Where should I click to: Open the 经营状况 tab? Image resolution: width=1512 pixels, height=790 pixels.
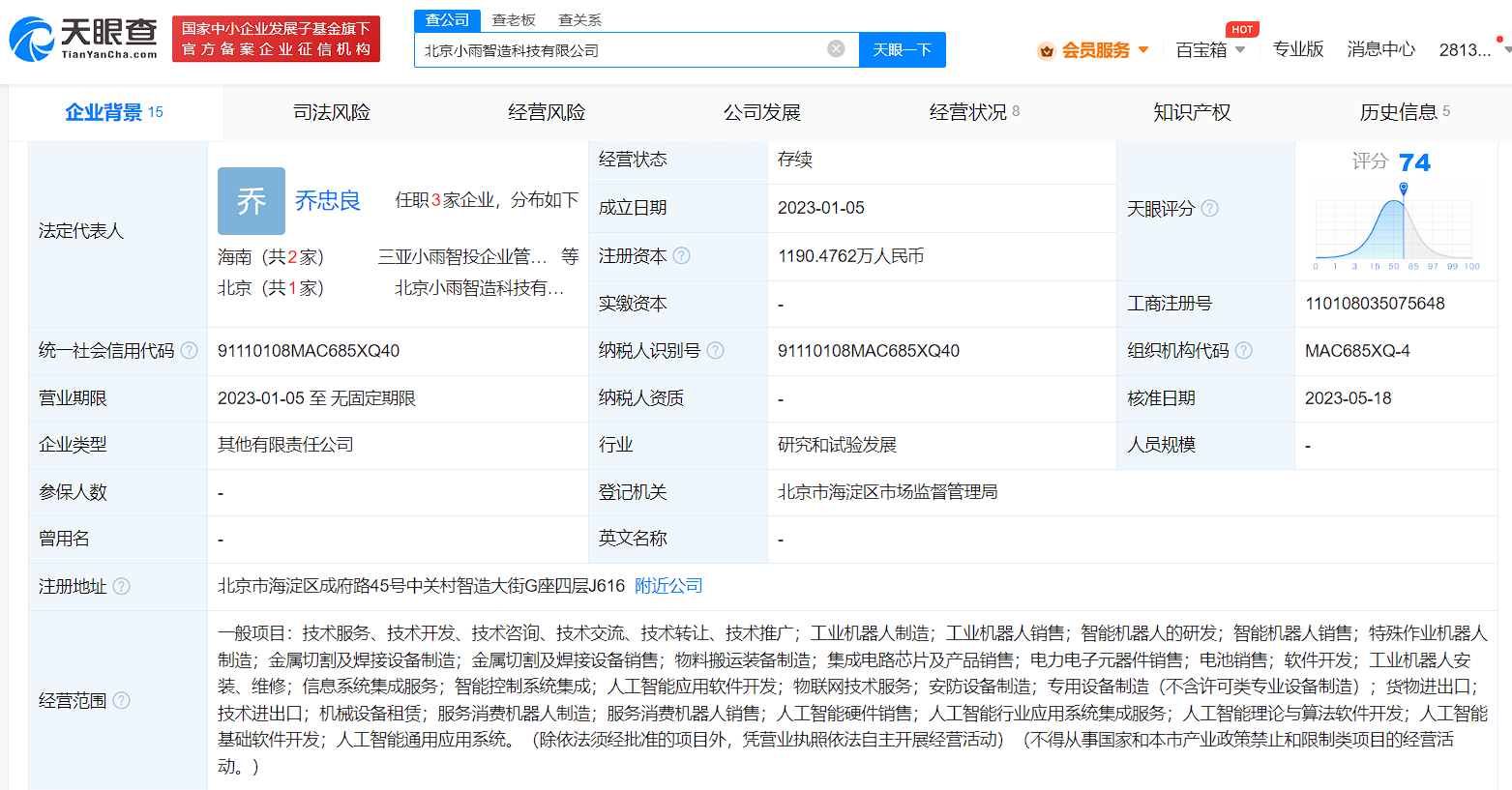pyautogui.click(x=974, y=112)
